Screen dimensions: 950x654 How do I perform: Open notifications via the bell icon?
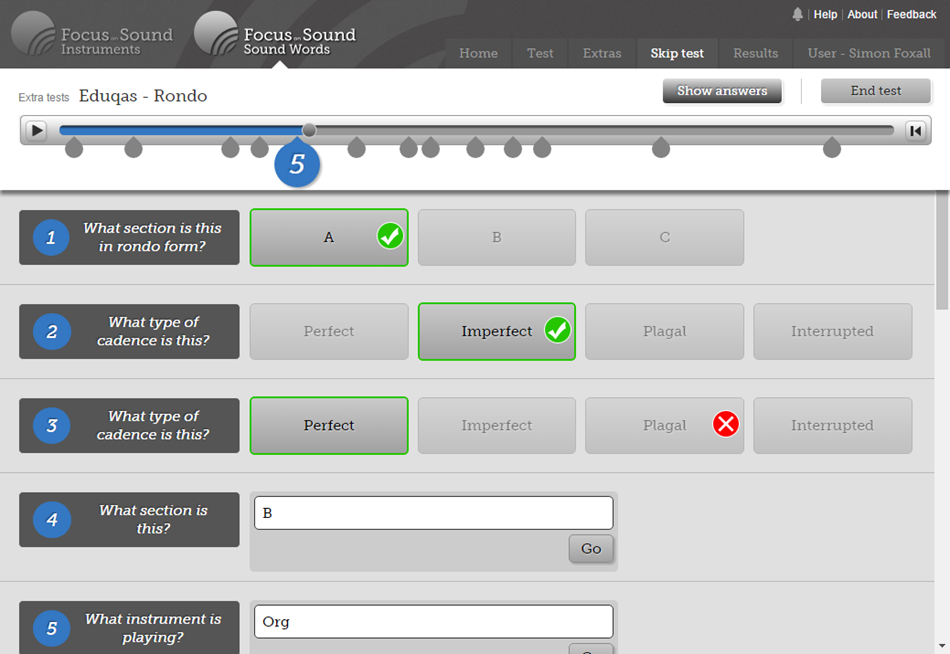797,14
